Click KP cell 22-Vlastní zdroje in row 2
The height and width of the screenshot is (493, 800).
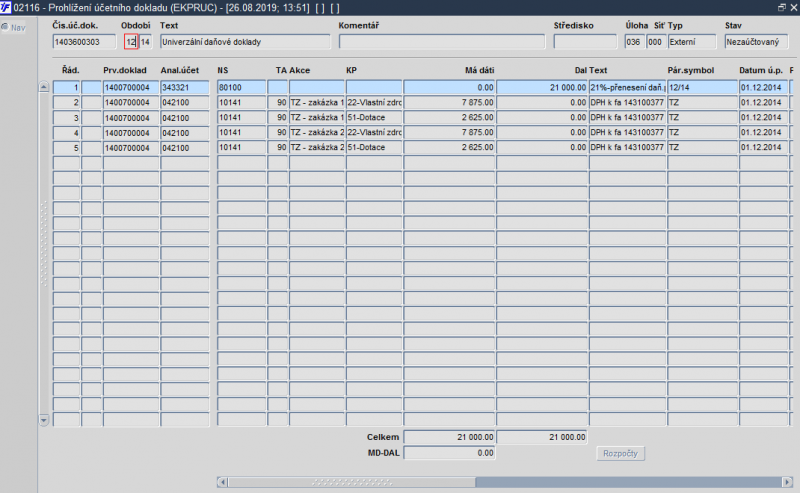(374, 103)
